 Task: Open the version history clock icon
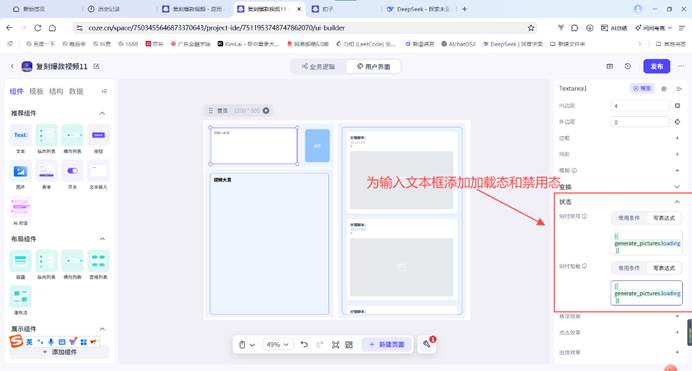pyautogui.click(x=628, y=66)
